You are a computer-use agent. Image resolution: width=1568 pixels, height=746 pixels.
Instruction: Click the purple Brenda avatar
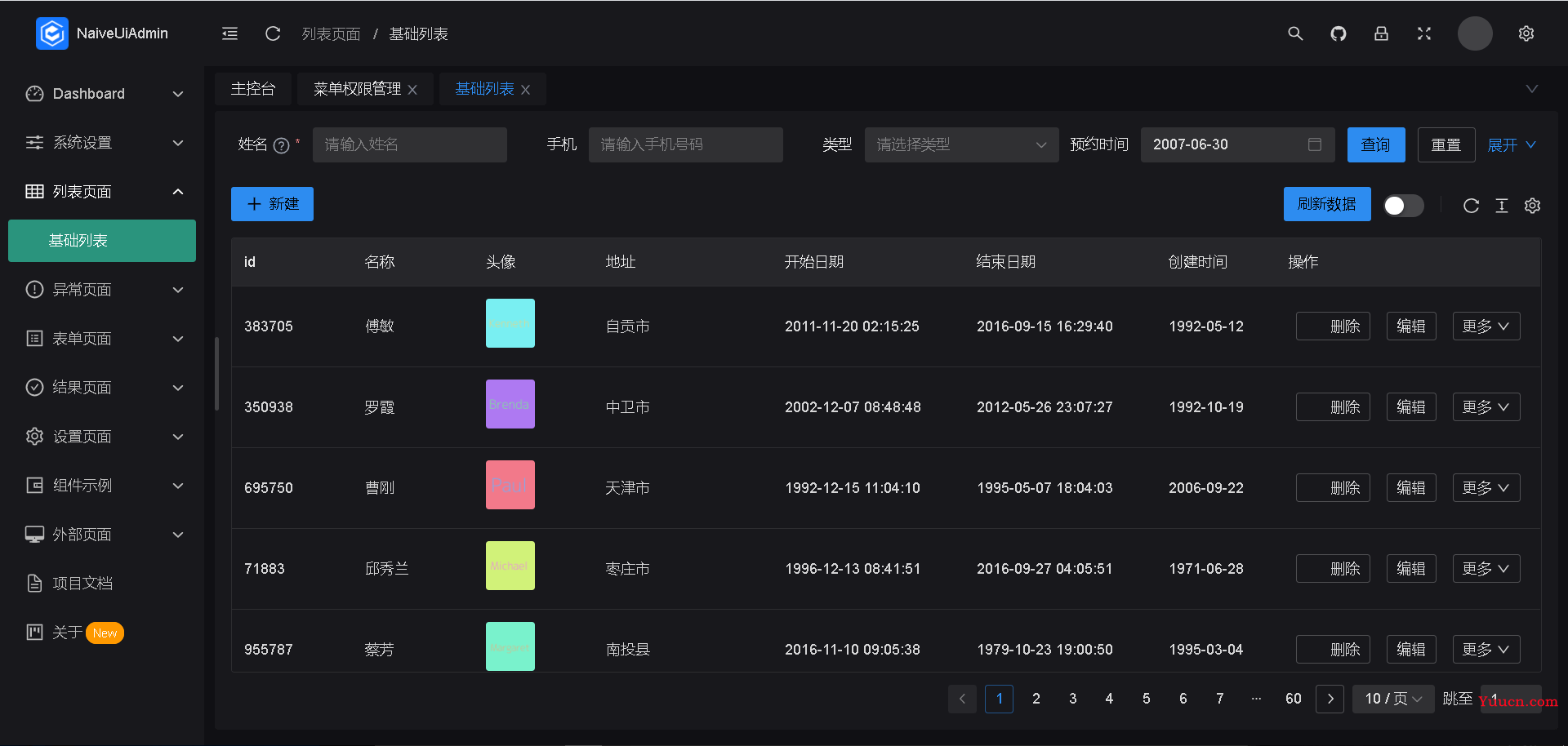point(510,404)
